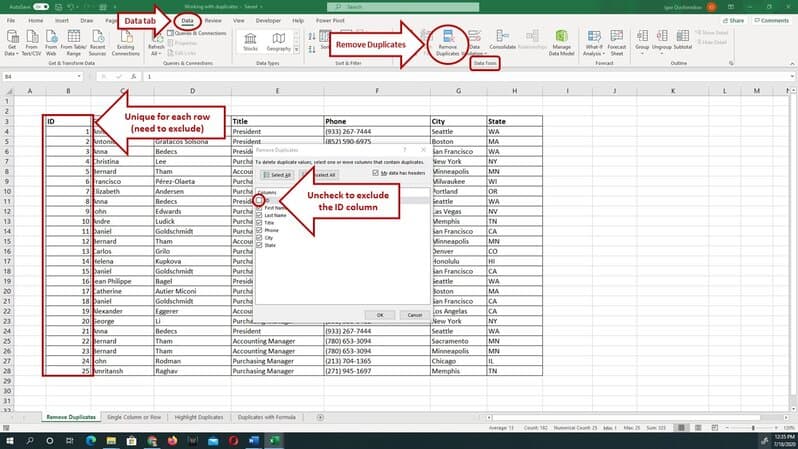Open the Word app in taskbar
The height and width of the screenshot is (449, 798).
(x=254, y=440)
